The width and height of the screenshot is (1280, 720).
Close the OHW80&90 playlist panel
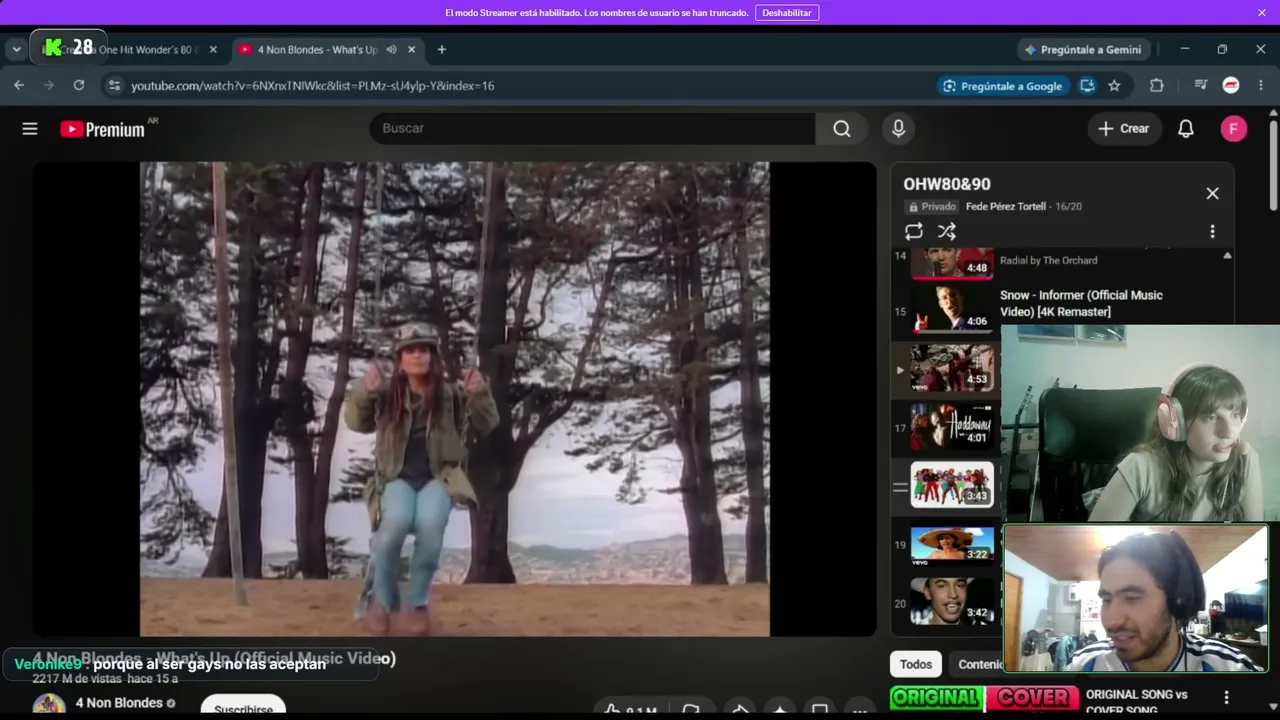coord(1212,194)
